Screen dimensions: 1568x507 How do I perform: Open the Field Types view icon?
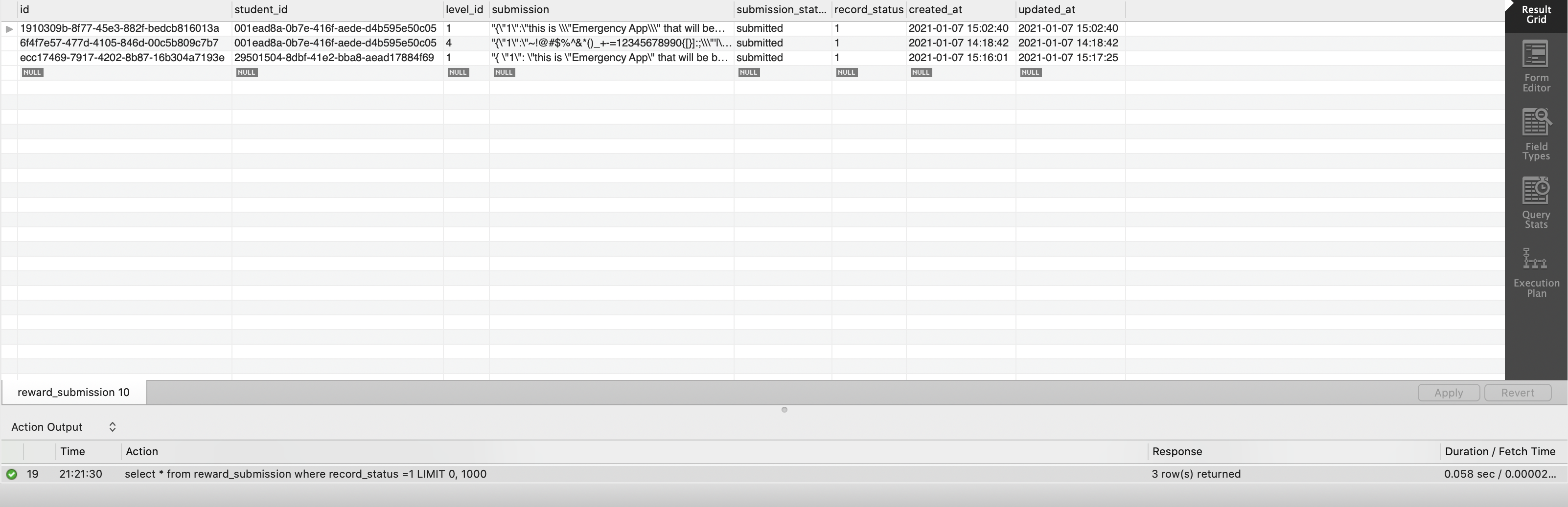[x=1535, y=134]
